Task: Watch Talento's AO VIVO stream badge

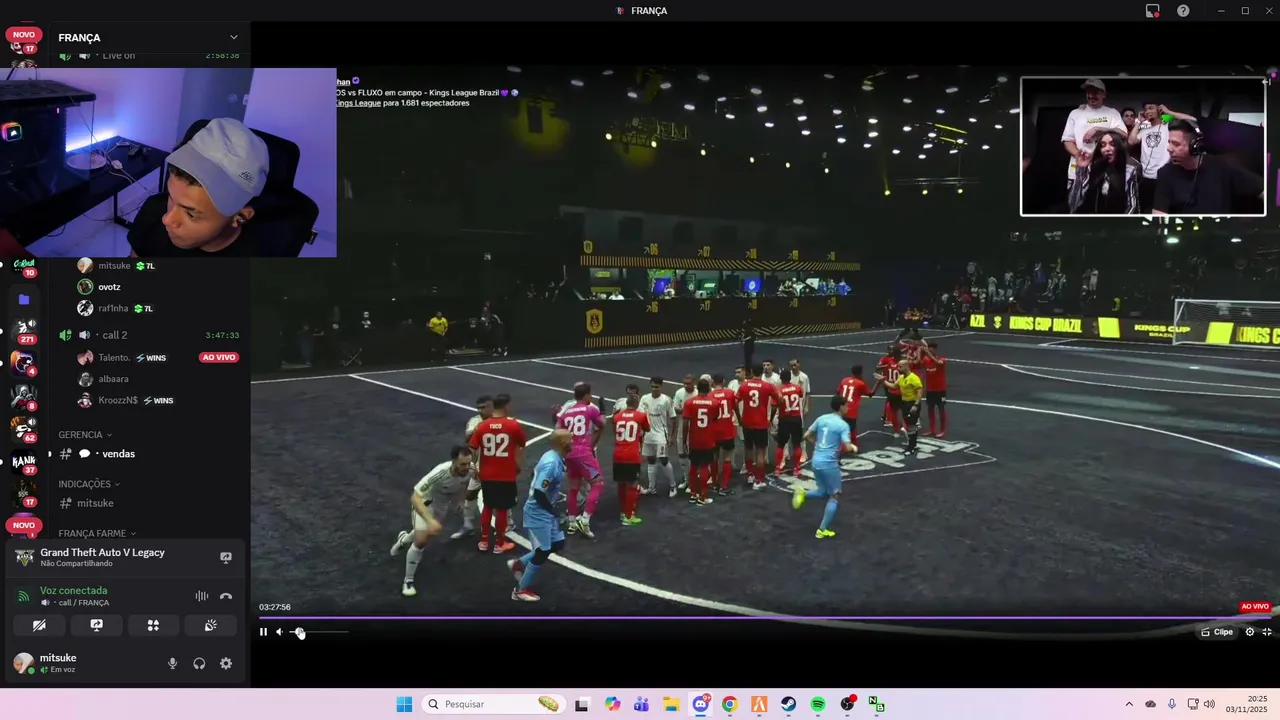Action: (219, 357)
